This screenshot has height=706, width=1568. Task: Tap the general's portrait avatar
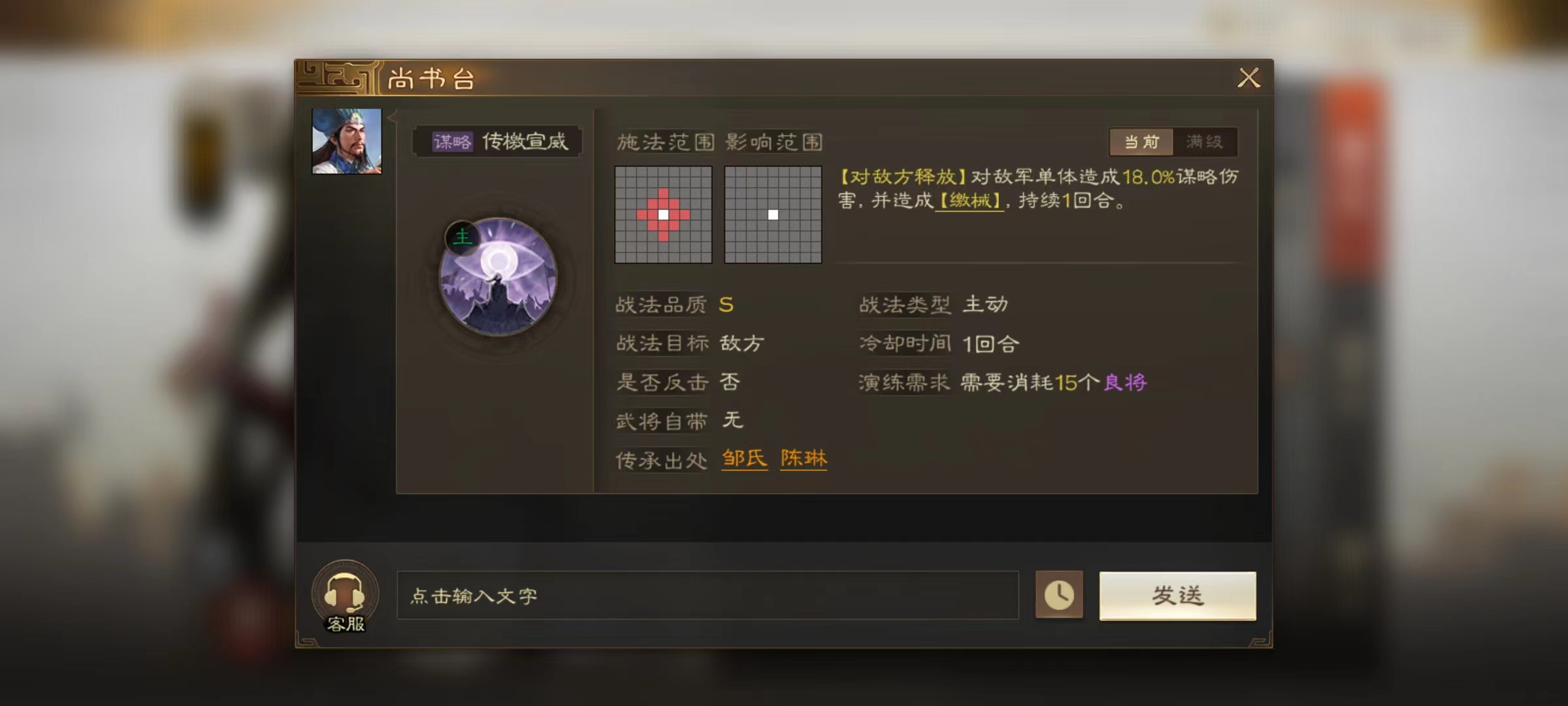pyautogui.click(x=346, y=141)
